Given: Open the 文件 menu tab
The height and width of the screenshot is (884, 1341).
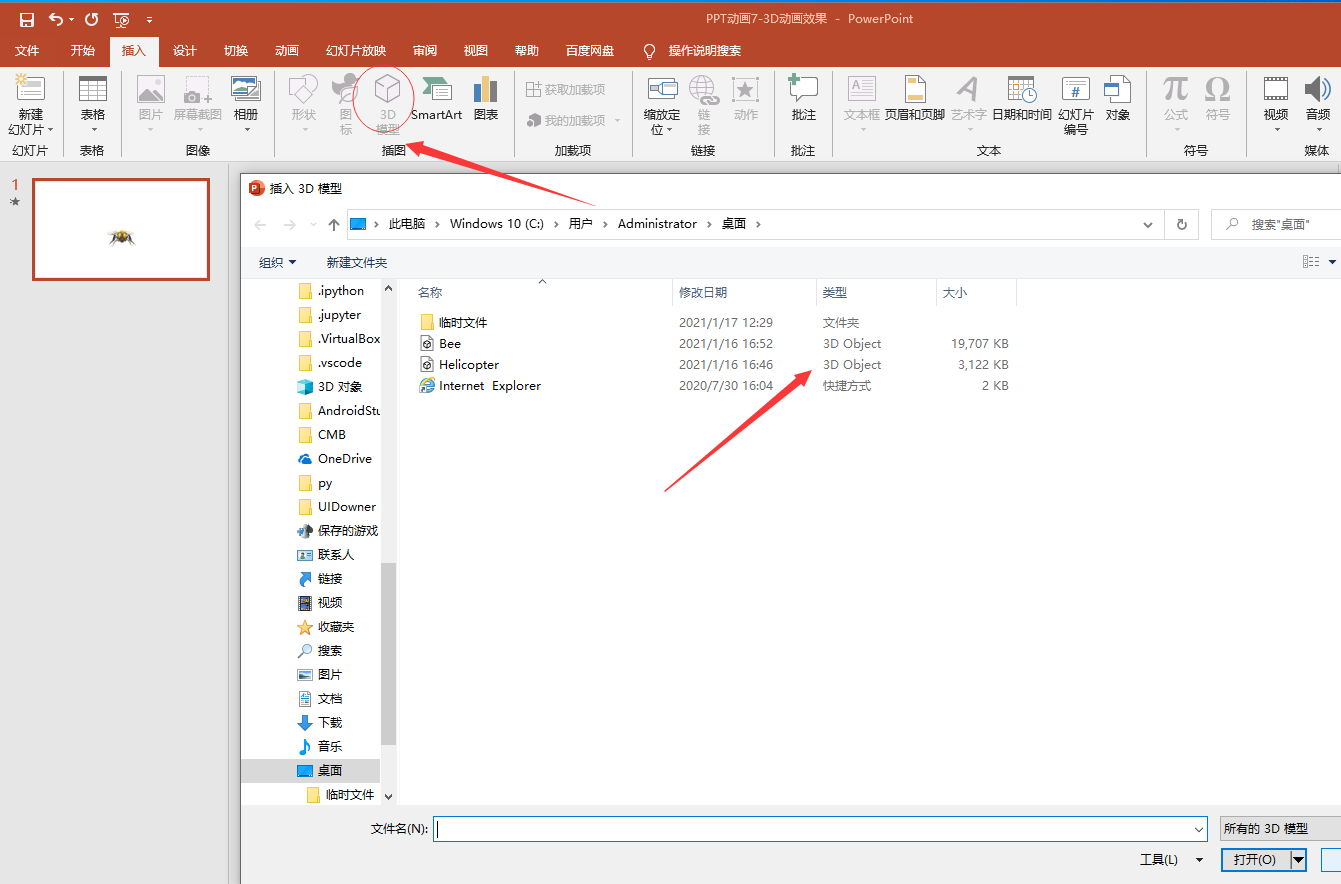Looking at the screenshot, I should tap(27, 51).
